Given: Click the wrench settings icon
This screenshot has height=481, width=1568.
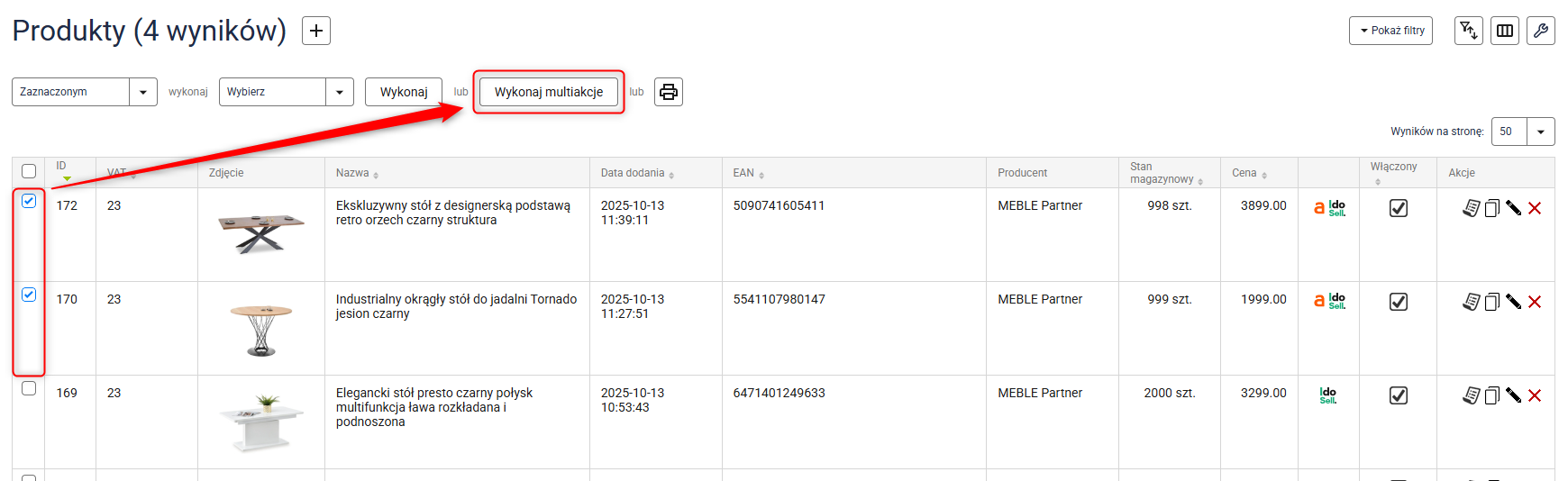Looking at the screenshot, I should coord(1540,31).
